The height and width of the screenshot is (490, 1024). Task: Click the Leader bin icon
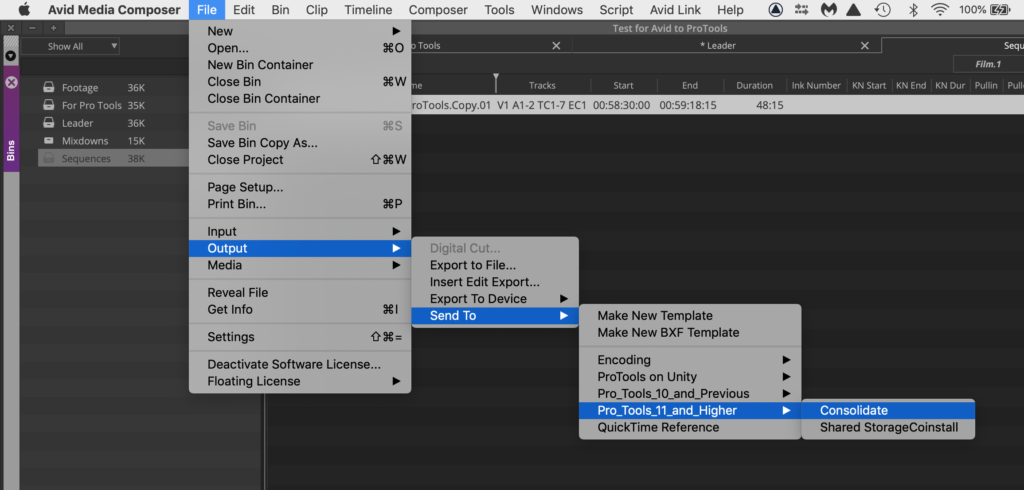tap(48, 123)
